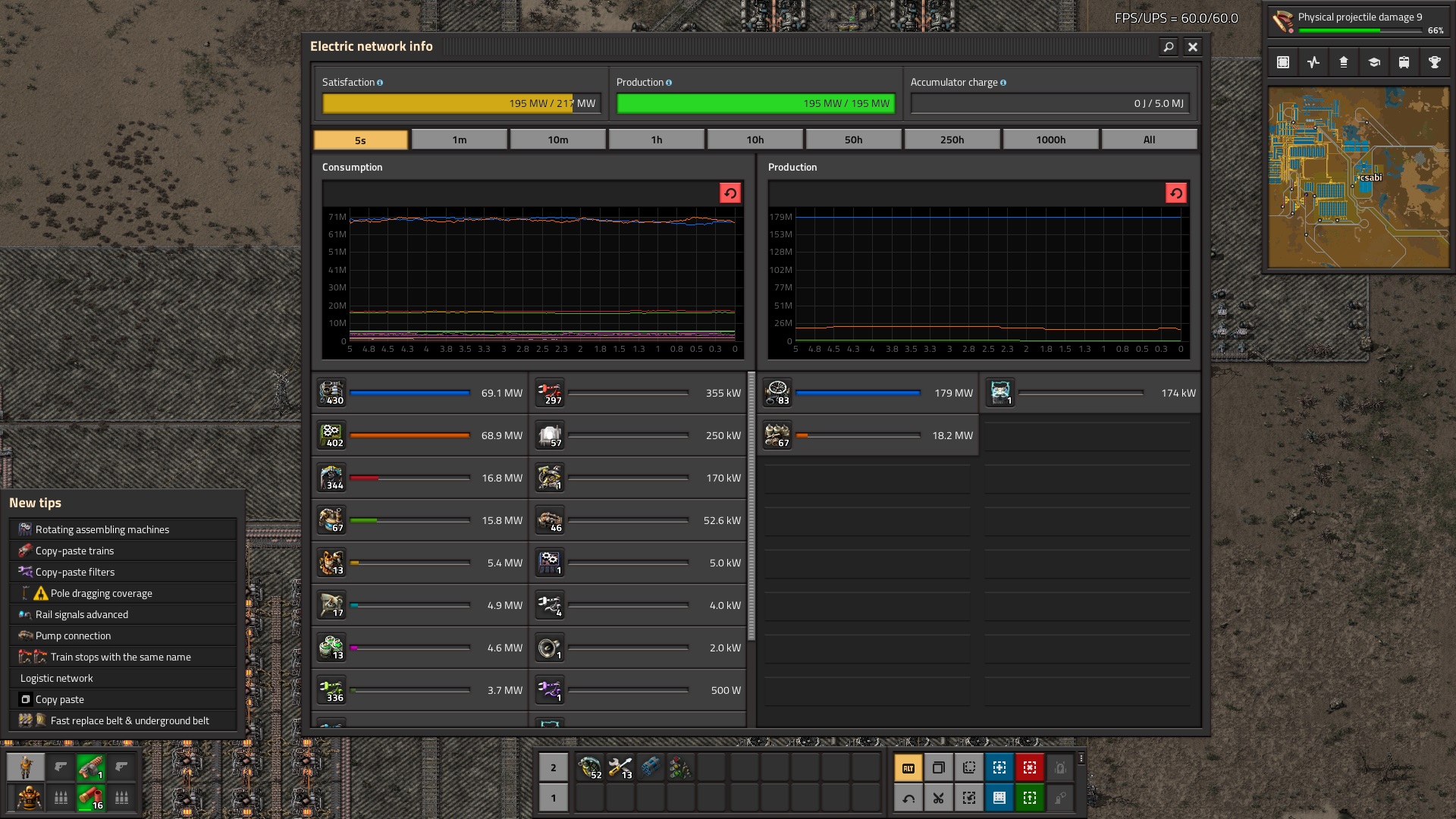Open the blueprint library icon
1456x819 pixels.
coord(1283,62)
